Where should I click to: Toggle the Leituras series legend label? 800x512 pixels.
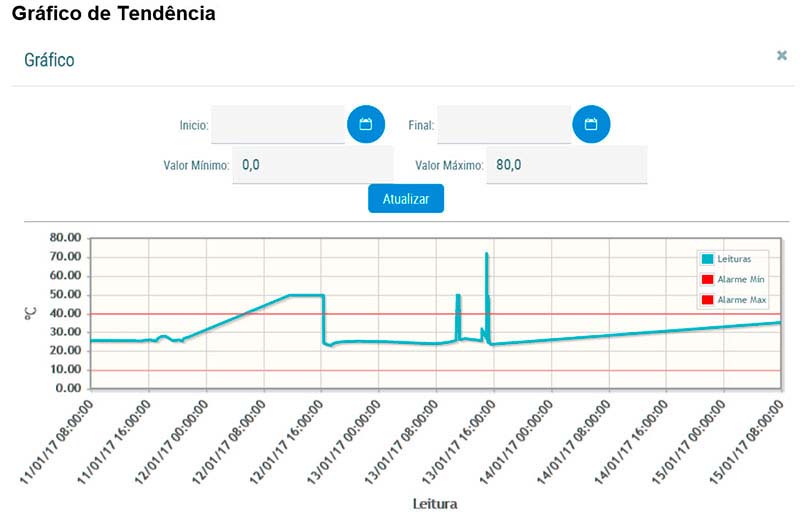tap(741, 259)
